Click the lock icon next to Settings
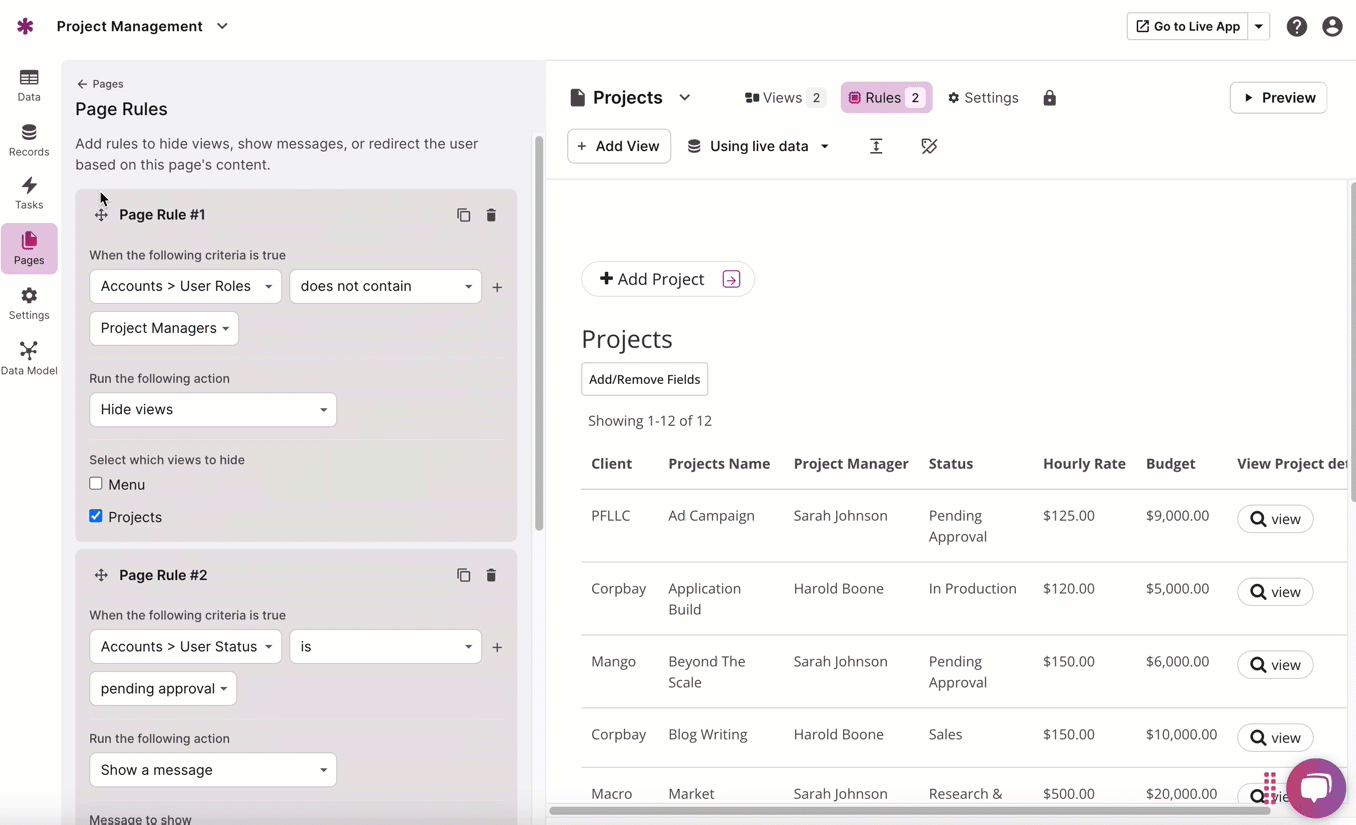The width and height of the screenshot is (1356, 825). (1049, 98)
